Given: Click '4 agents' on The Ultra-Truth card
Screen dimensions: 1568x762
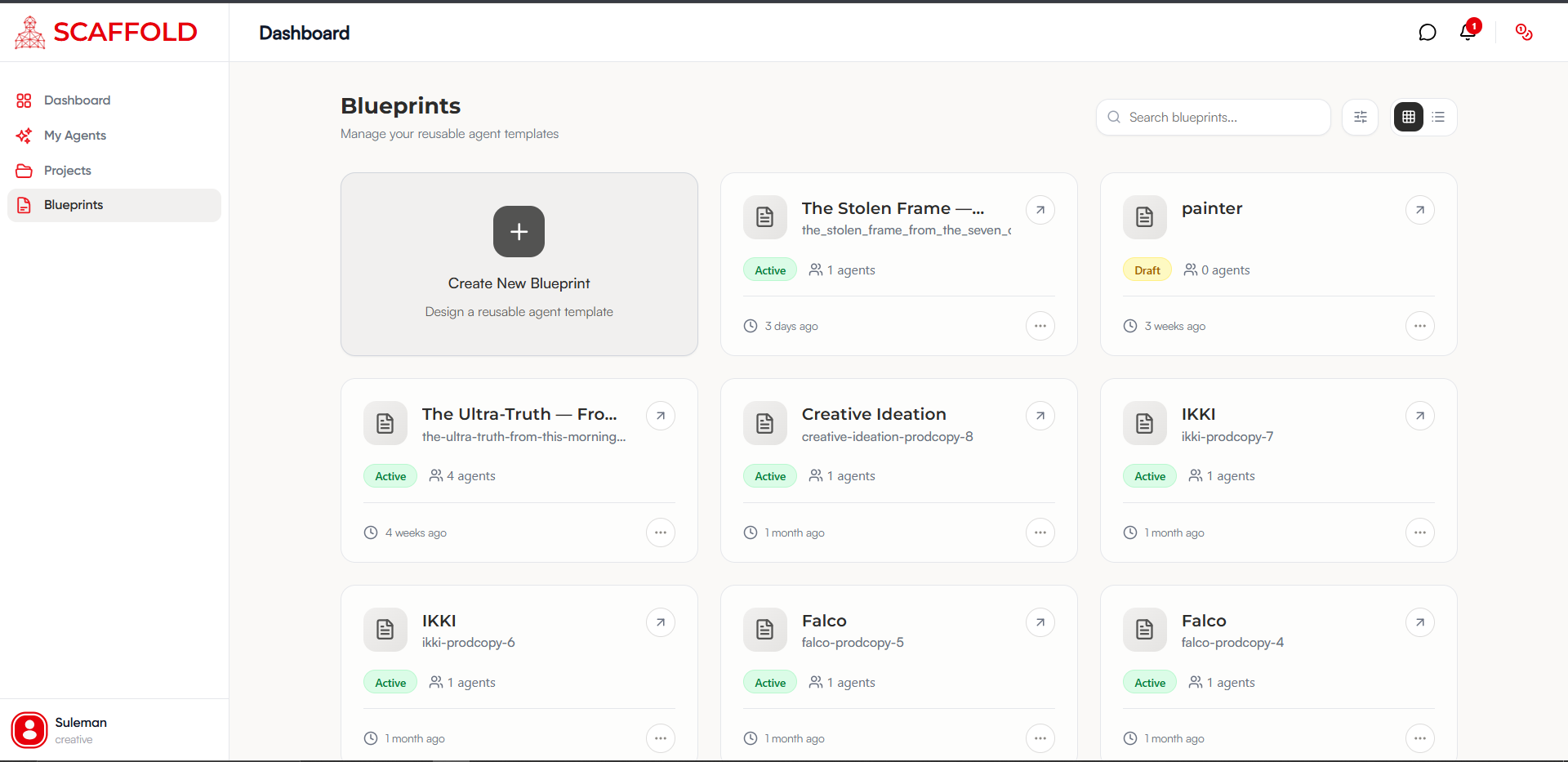Looking at the screenshot, I should click(x=462, y=476).
